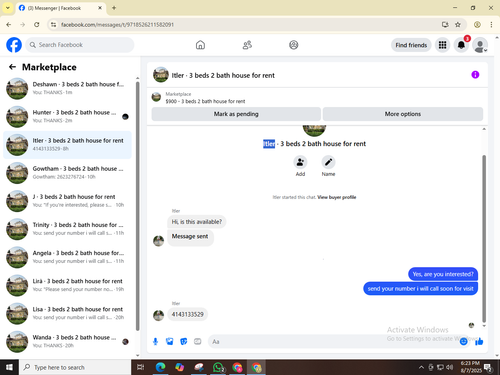Open Gowtham conversation in list

[x=68, y=173]
